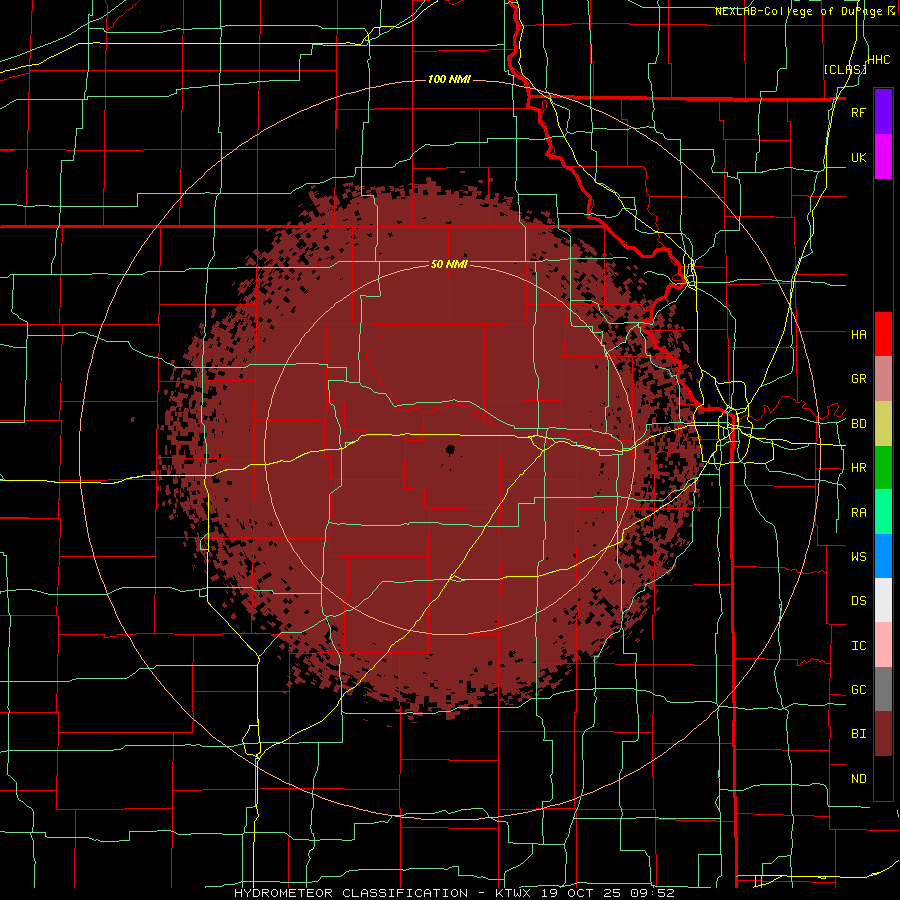This screenshot has height=900, width=900.
Task: Click the BI legend label
Action: point(858,734)
